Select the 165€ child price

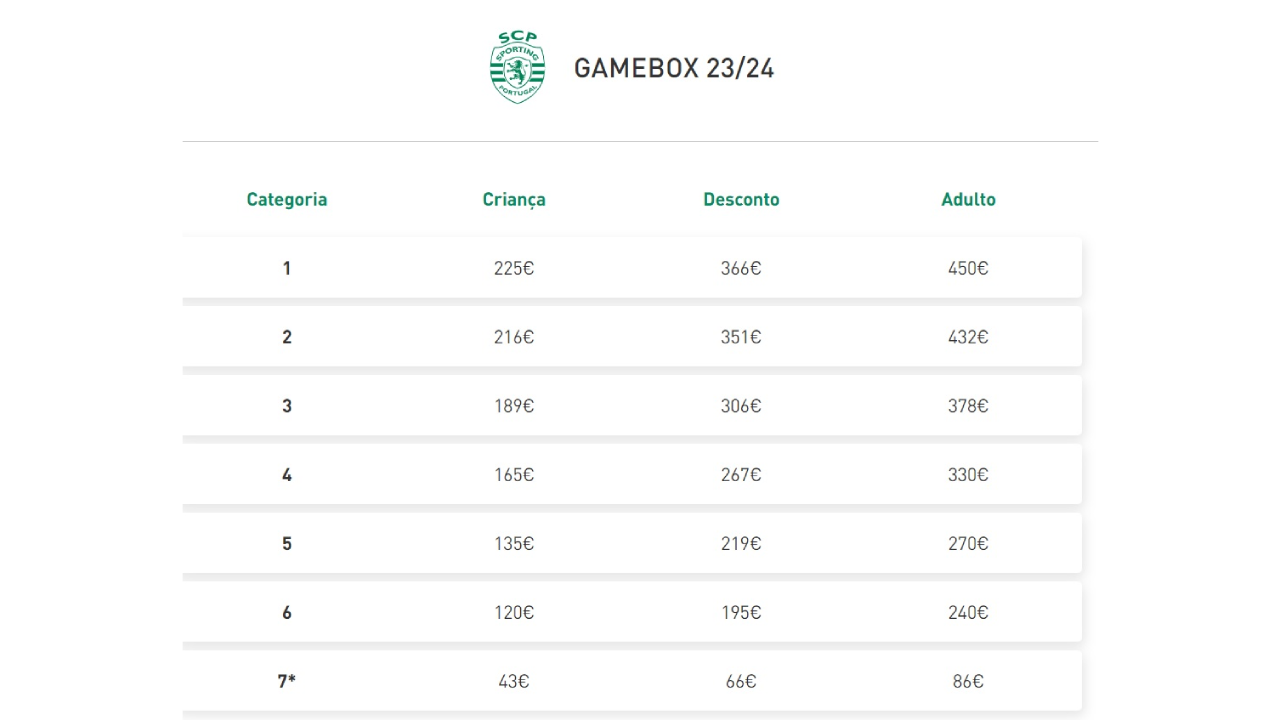point(514,475)
